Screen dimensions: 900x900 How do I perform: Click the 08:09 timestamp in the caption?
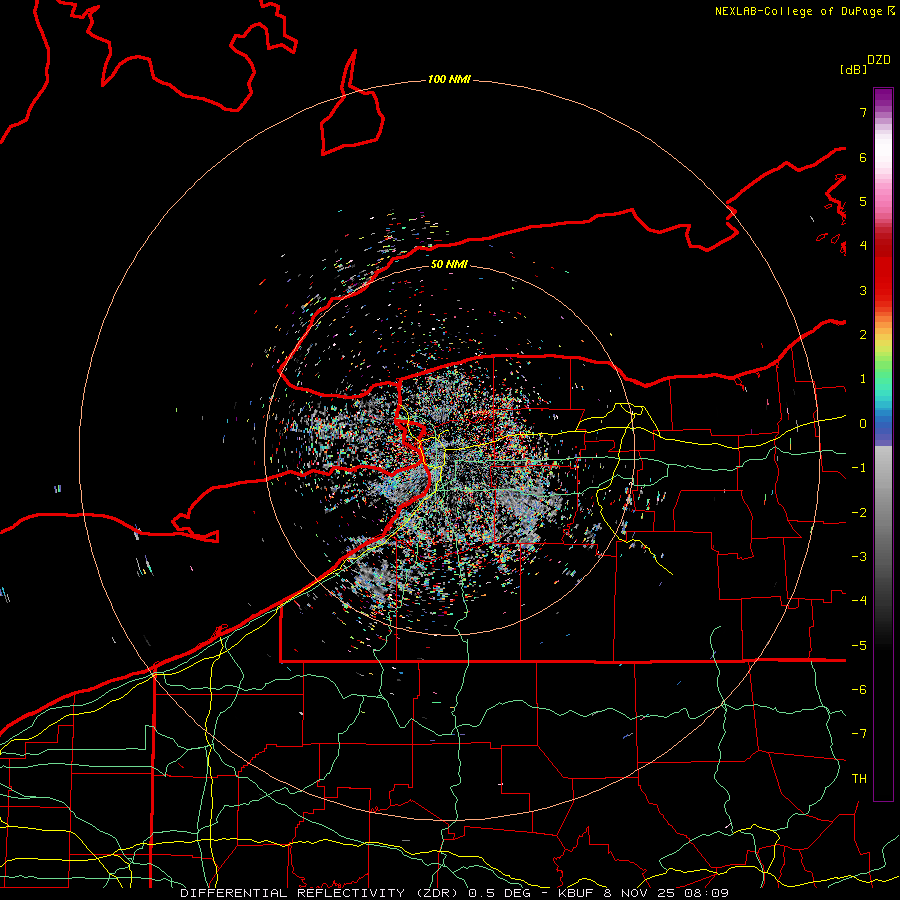pos(707,893)
